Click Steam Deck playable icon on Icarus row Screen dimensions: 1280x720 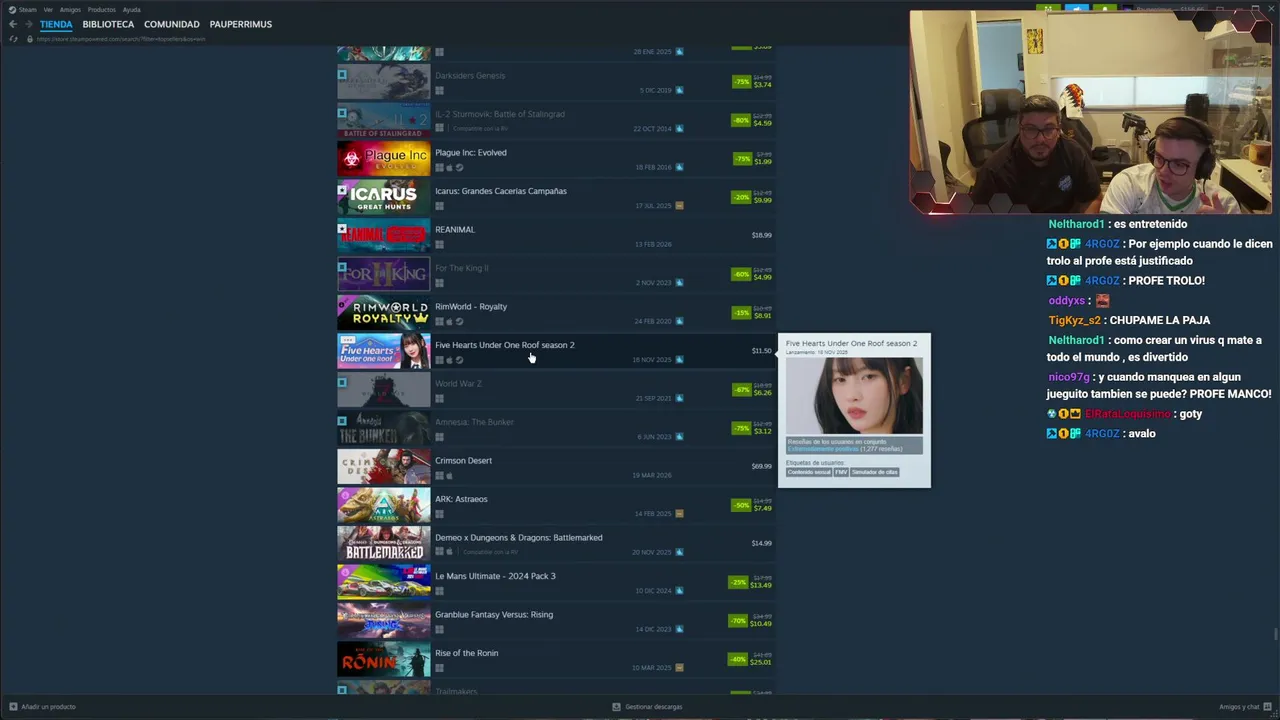point(679,205)
